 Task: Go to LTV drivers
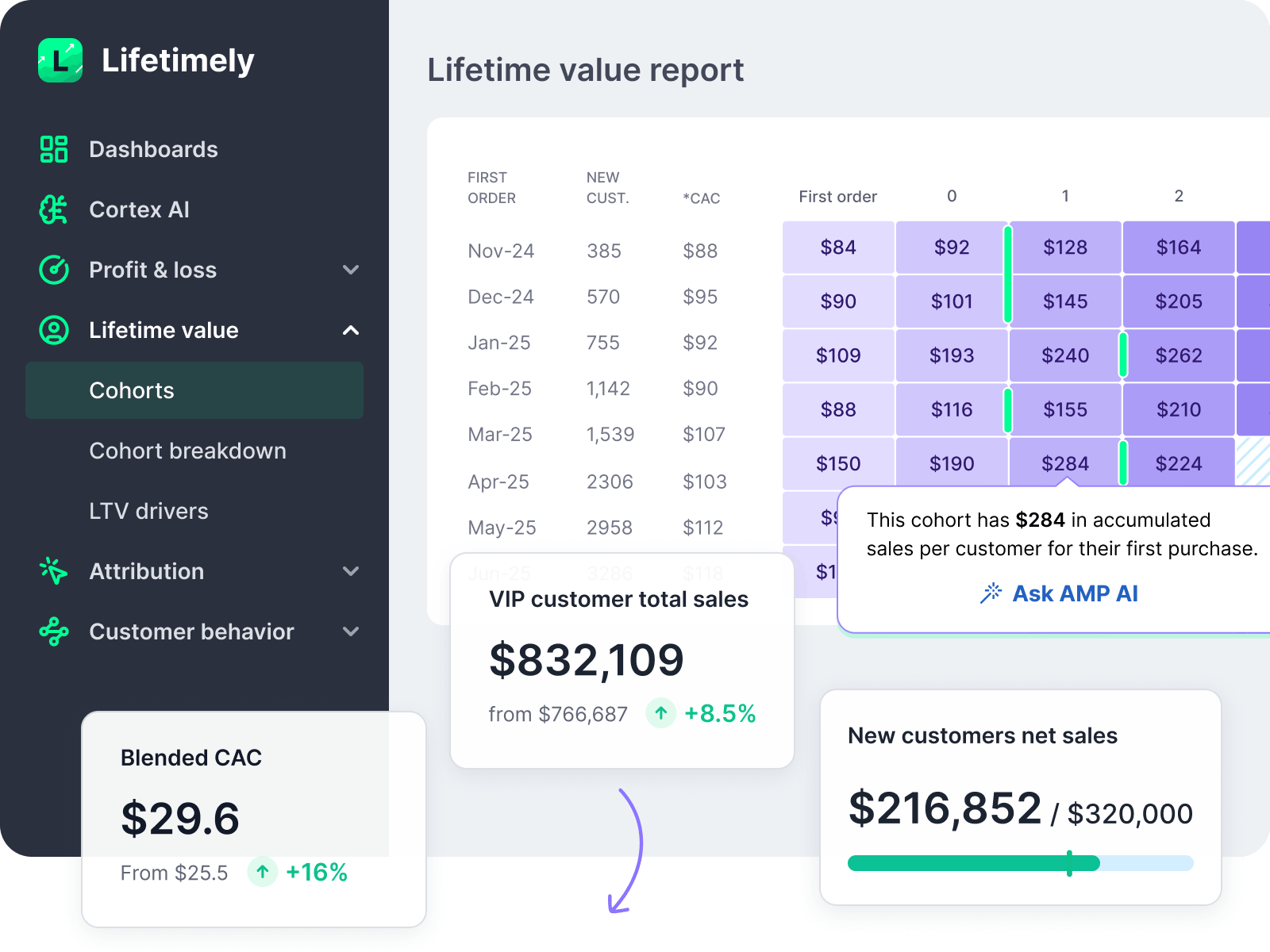coord(148,511)
